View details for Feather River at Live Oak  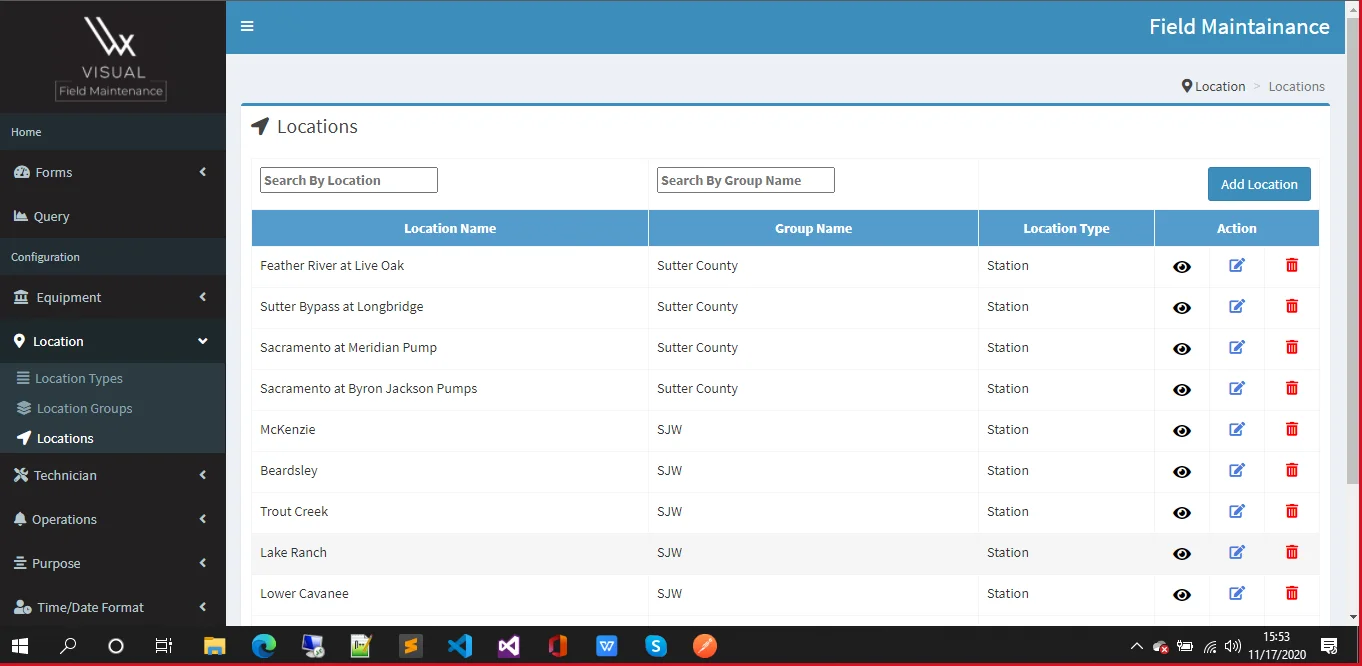point(1182,267)
